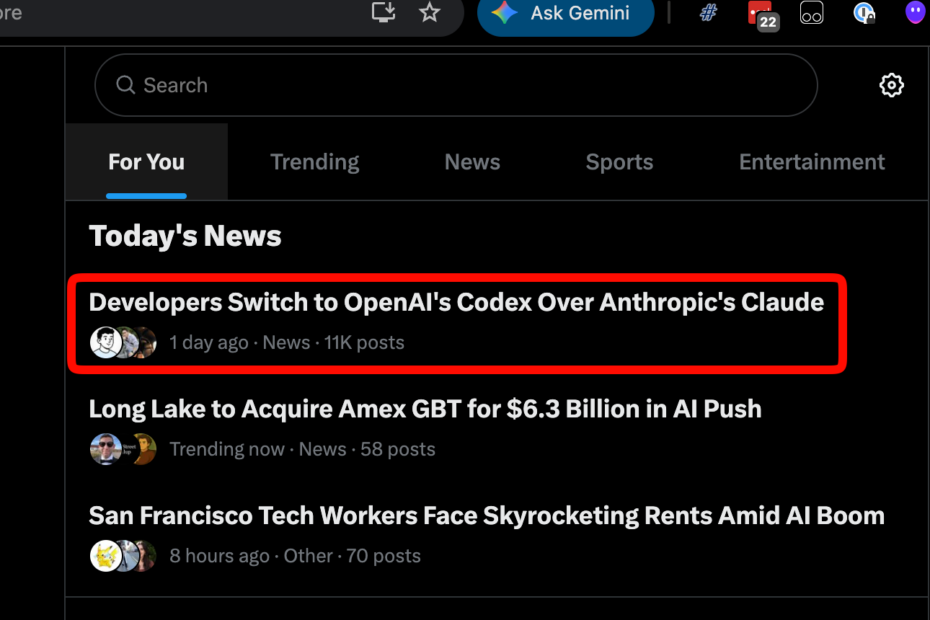Open the Sports tab
This screenshot has width=930, height=620.
point(619,162)
